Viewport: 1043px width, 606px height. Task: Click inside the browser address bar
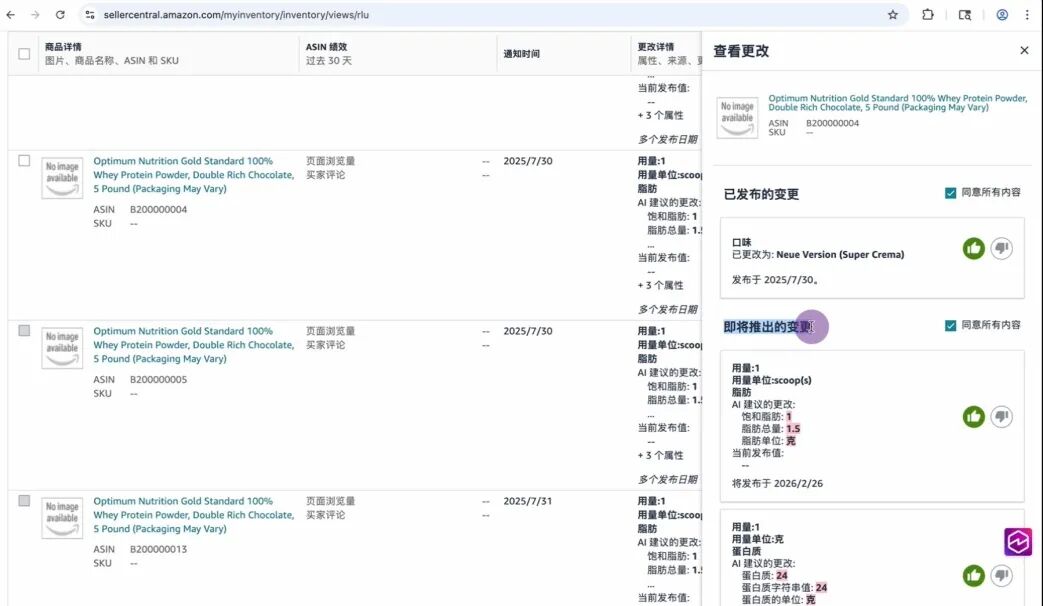400,15
